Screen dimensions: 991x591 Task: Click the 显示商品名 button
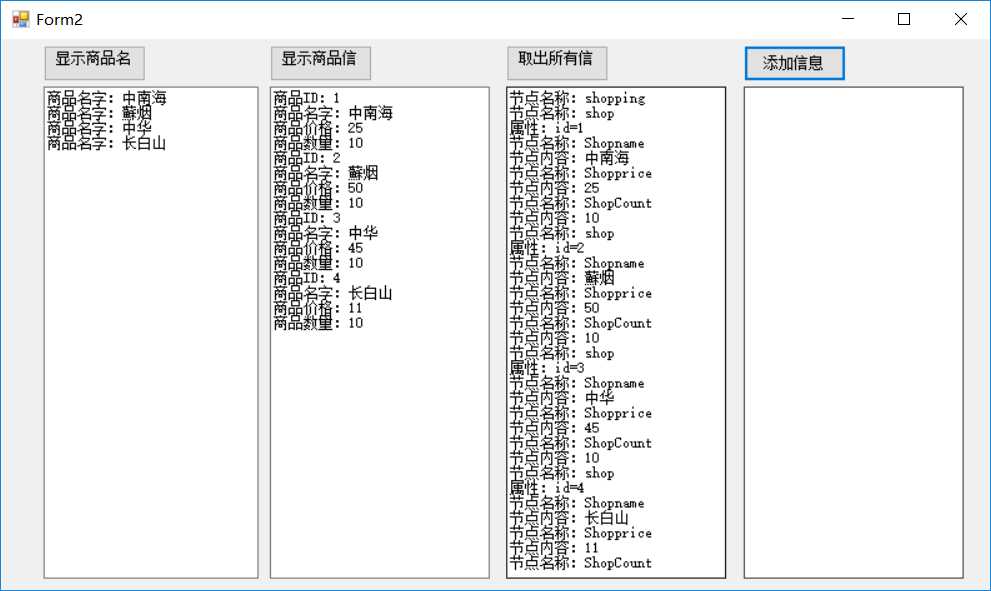94,63
